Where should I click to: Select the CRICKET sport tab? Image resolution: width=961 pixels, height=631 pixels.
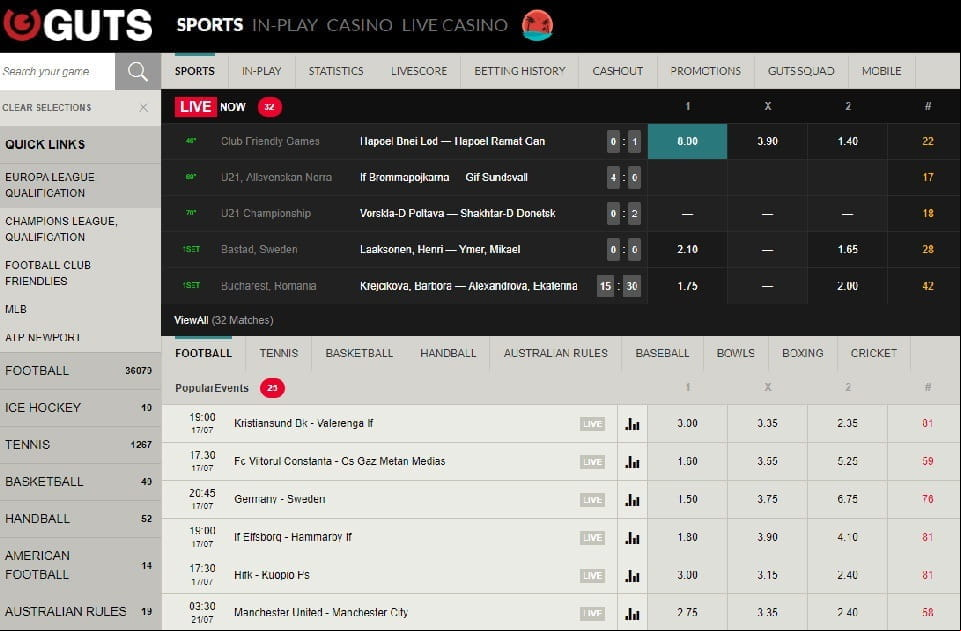click(x=873, y=353)
